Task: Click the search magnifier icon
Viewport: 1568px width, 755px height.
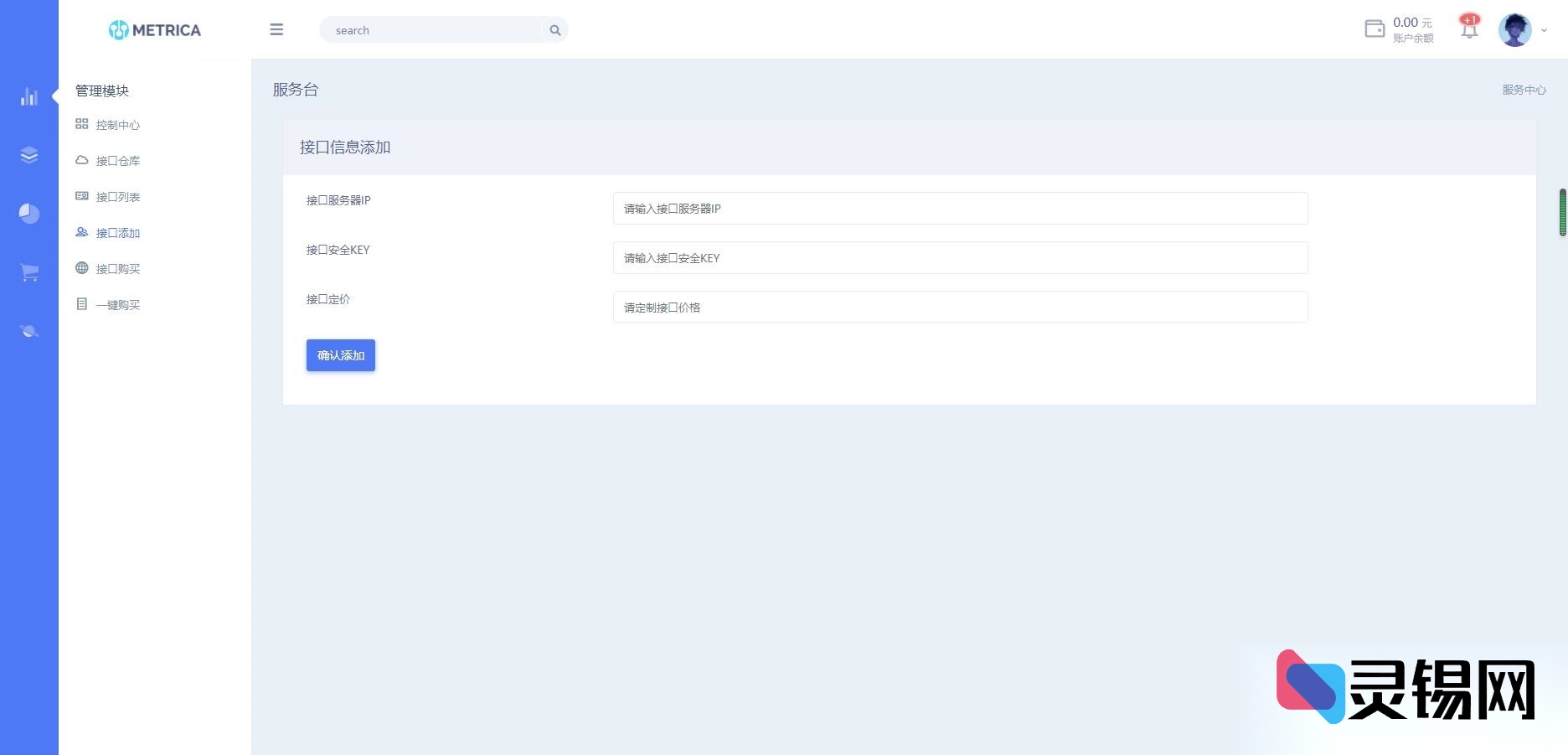Action: point(554,30)
